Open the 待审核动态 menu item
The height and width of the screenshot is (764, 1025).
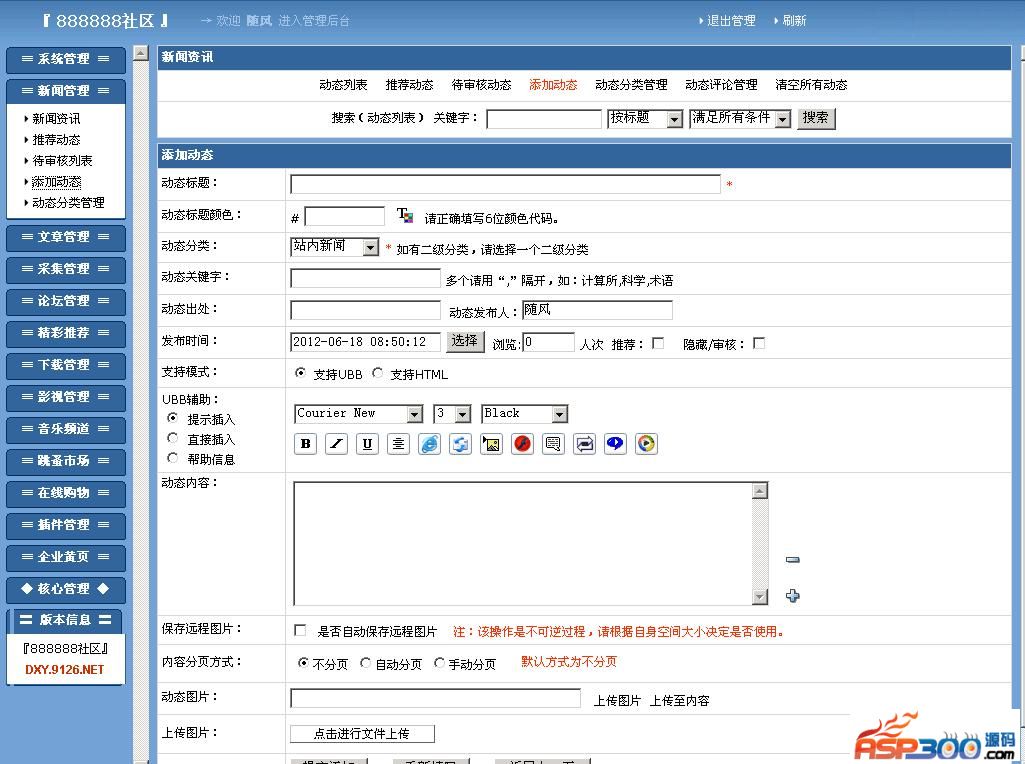click(x=482, y=85)
